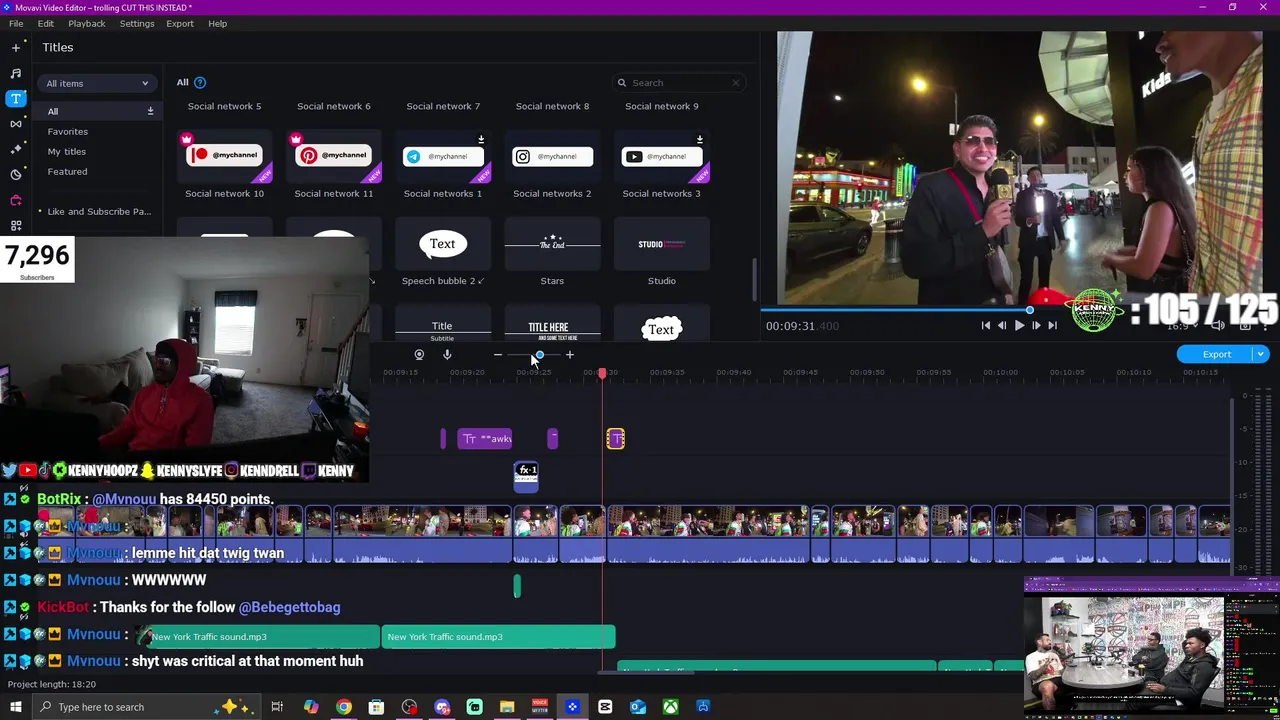Select the highlighted yellow title clip on timeline

616,439
